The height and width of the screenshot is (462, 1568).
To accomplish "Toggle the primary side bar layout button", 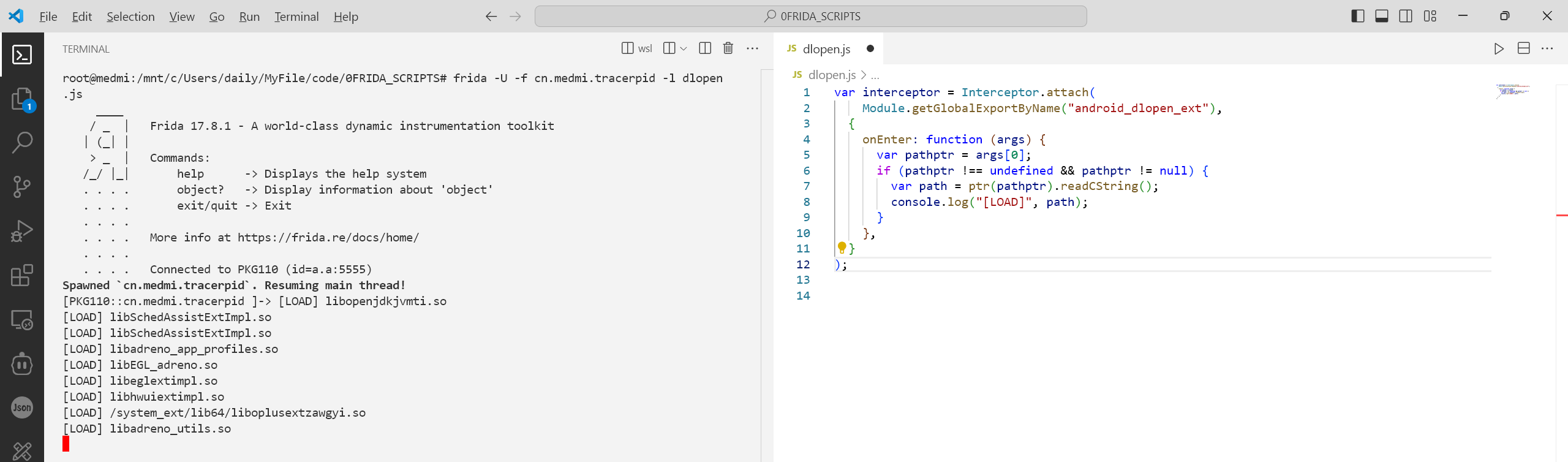I will [1357, 17].
